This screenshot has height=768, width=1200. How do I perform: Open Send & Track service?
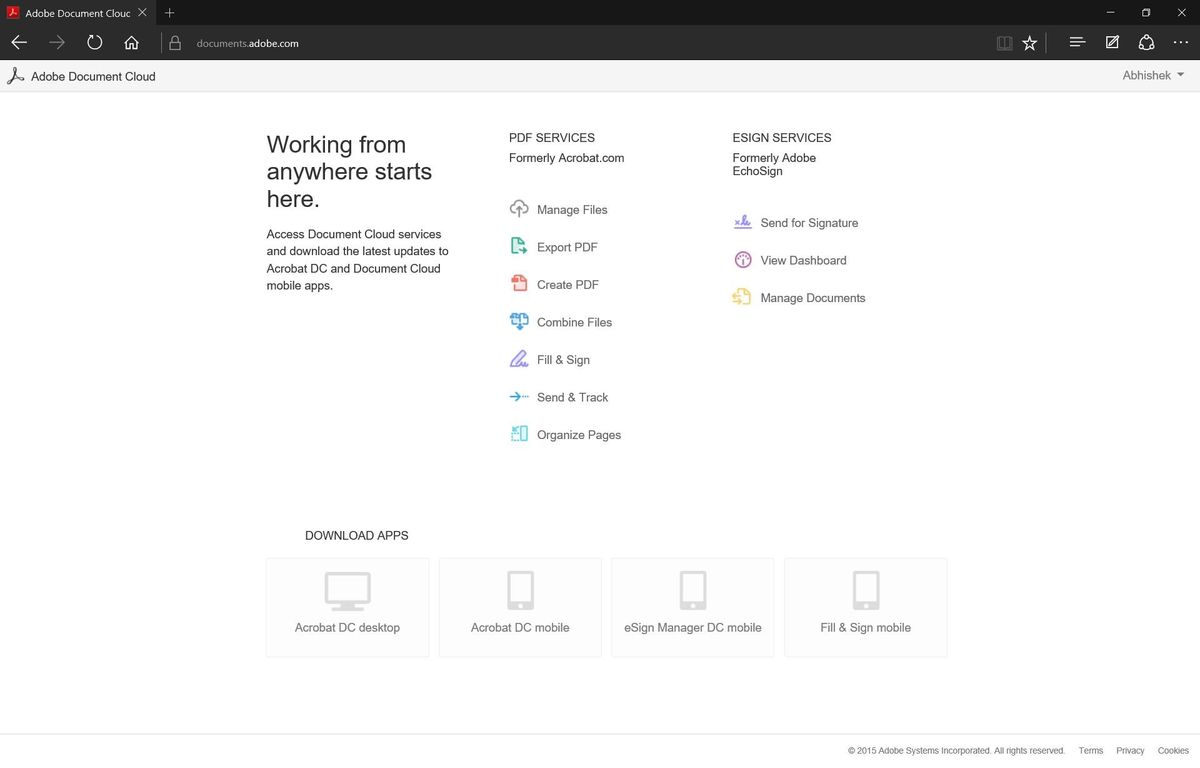pyautogui.click(x=571, y=397)
